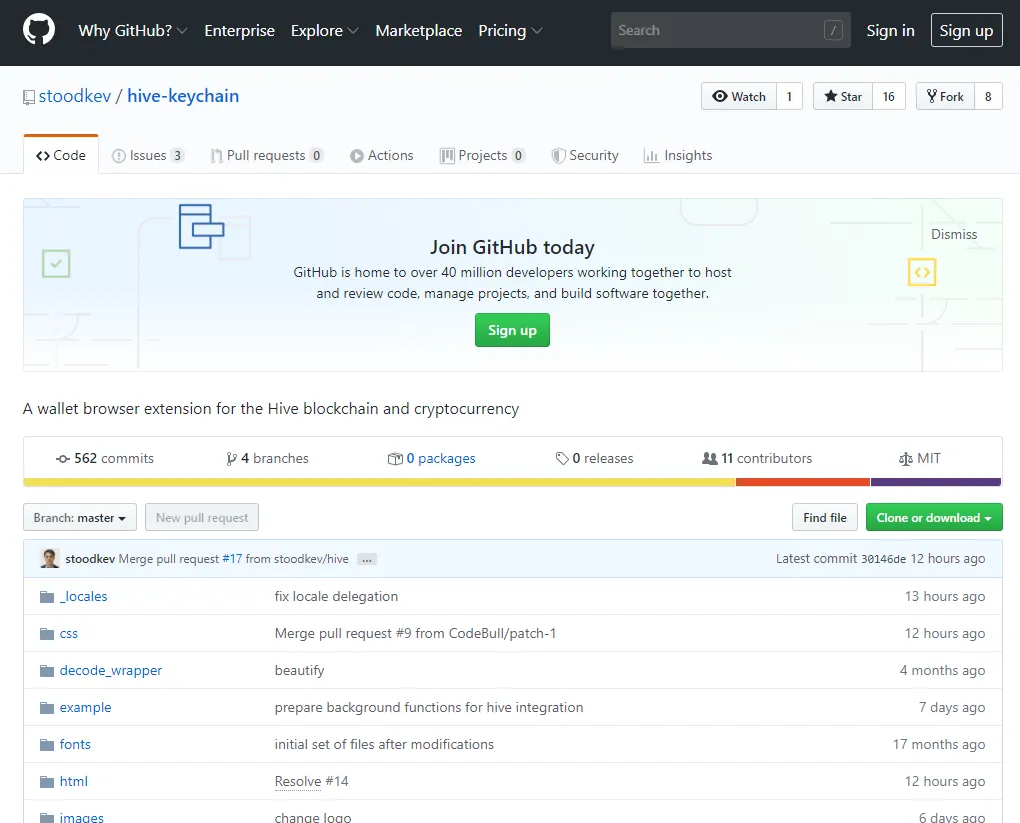Select the Code tab
1020x823 pixels.
click(61, 155)
